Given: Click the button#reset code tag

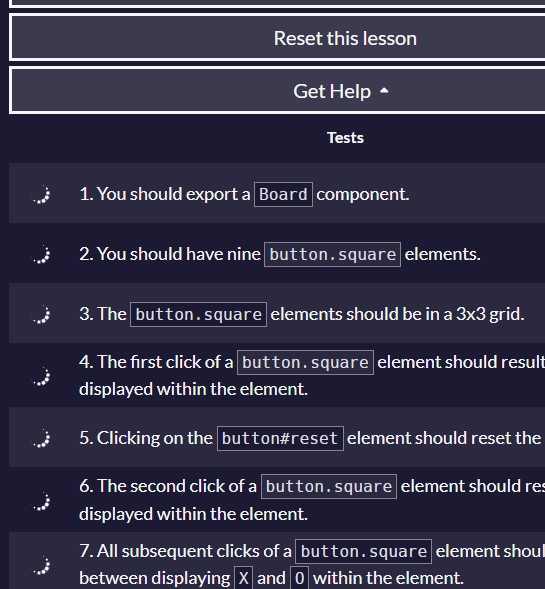Looking at the screenshot, I should click(280, 438).
